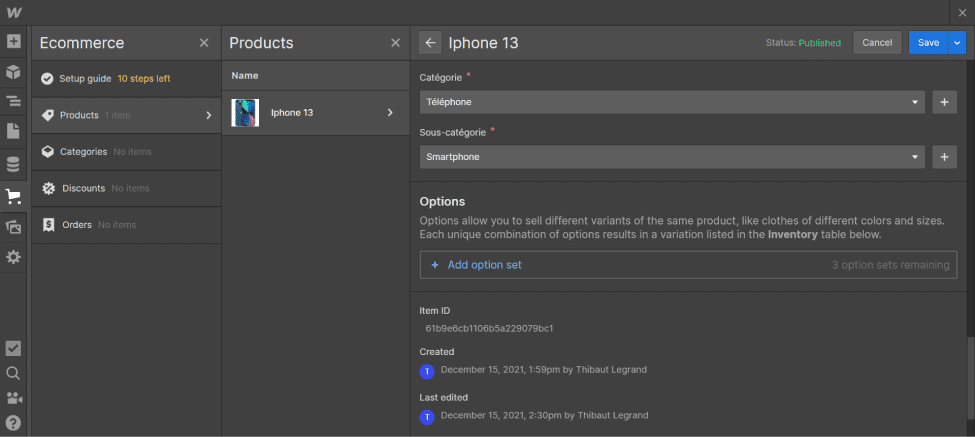Image resolution: width=975 pixels, height=437 pixels.
Task: Click the Options section heading
Action: pos(443,201)
